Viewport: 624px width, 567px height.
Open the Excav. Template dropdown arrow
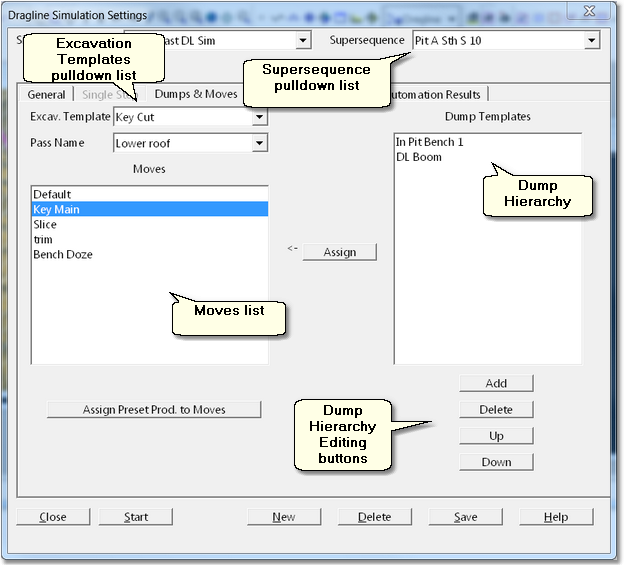[x=259, y=117]
